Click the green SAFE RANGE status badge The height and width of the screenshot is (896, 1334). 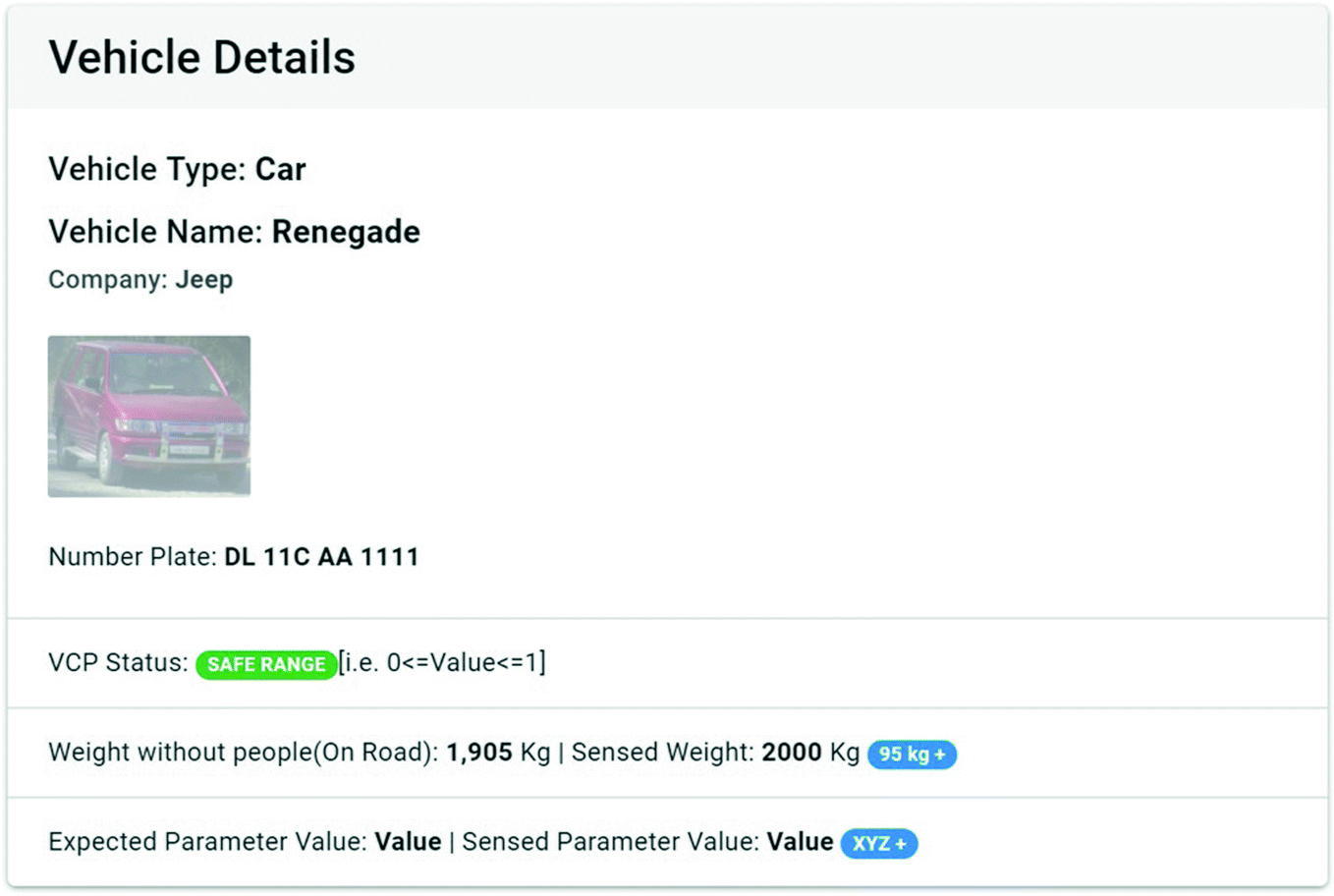[x=266, y=664]
